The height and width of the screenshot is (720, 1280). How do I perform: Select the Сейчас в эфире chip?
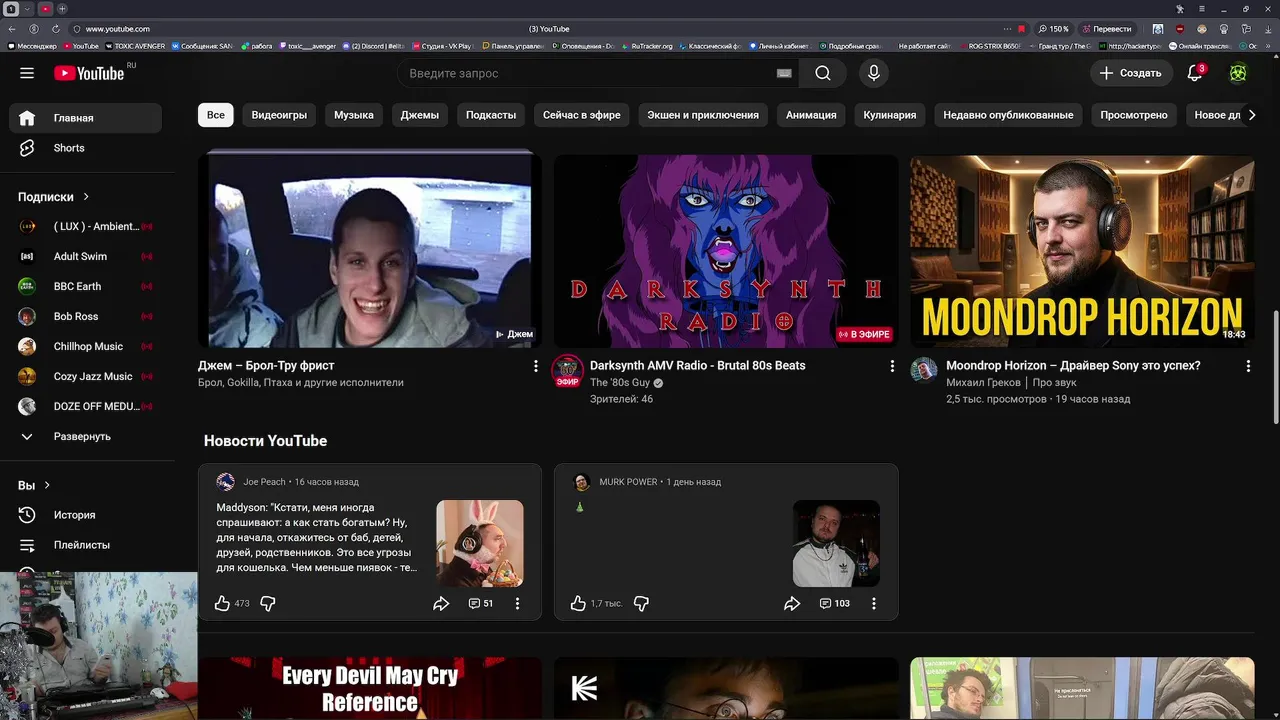tap(582, 115)
